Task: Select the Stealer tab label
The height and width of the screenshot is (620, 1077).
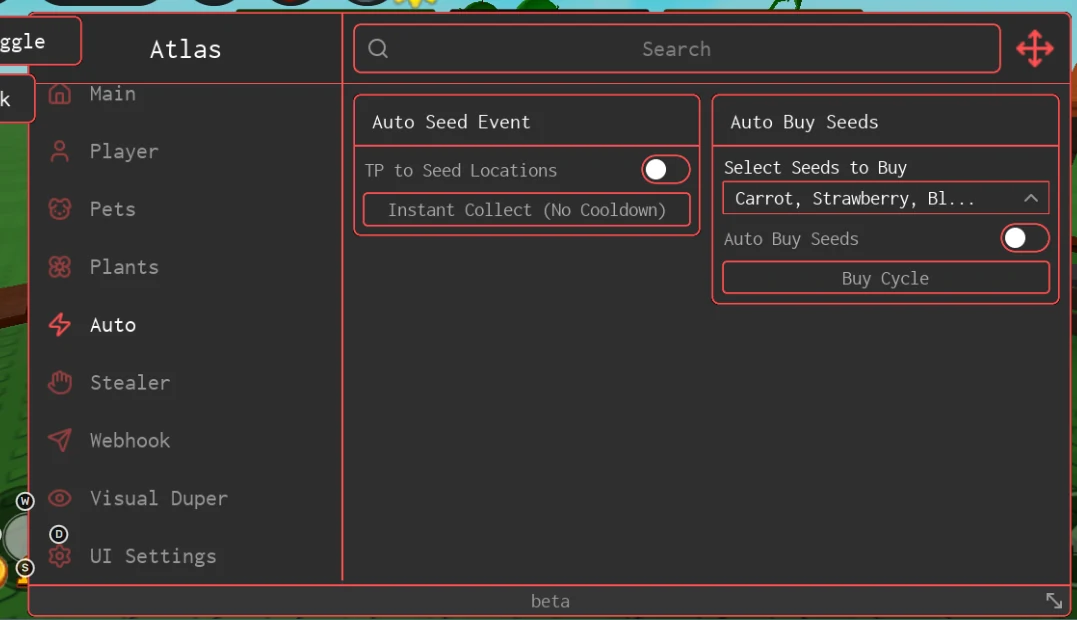Action: click(x=130, y=382)
